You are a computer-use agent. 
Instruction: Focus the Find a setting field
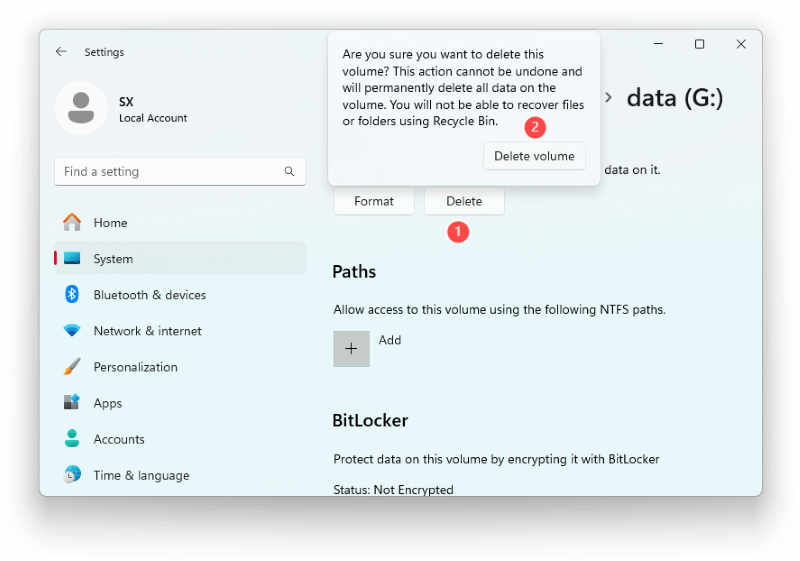click(180, 171)
